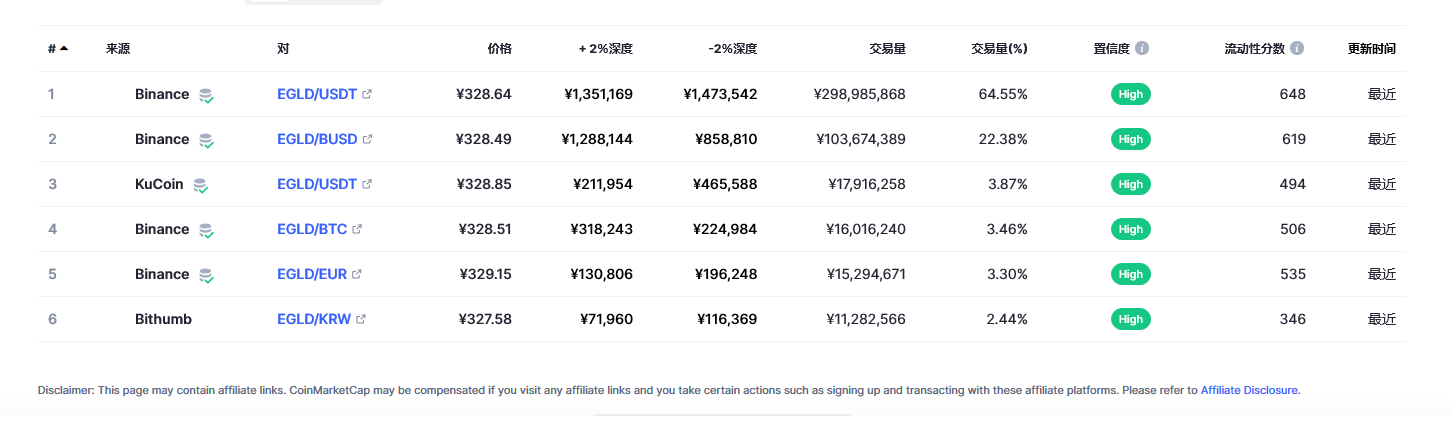
Task: Open external link icon next to EGLD/BUSD
Action: point(367,139)
